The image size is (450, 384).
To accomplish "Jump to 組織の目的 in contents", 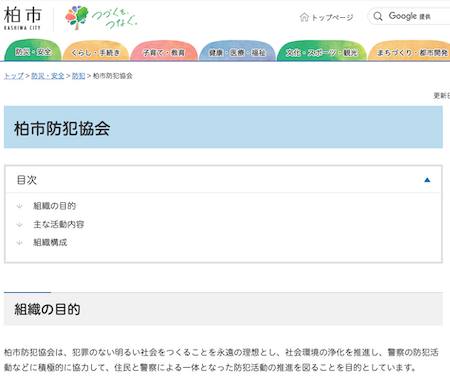I will click(x=54, y=206).
